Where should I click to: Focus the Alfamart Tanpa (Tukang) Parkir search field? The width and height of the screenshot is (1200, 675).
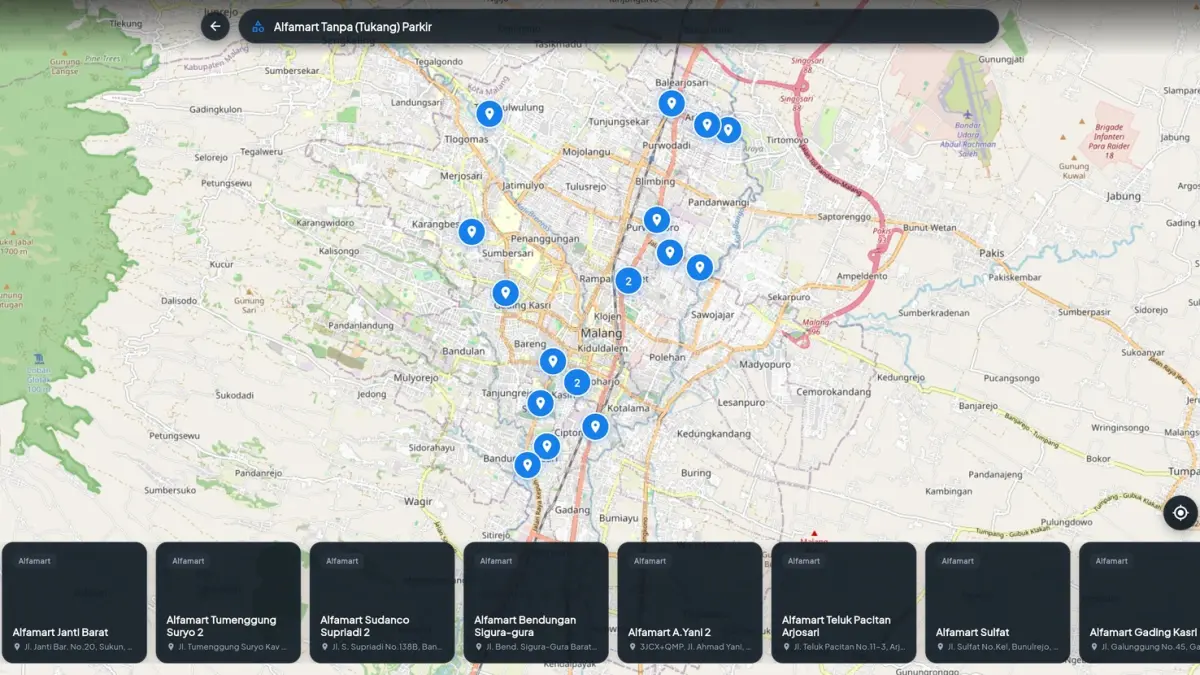[x=618, y=26]
